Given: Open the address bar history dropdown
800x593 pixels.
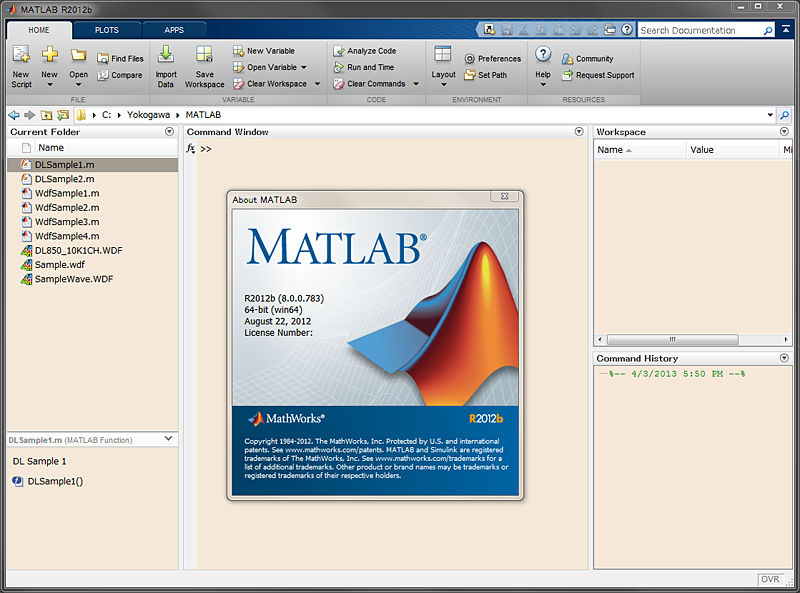Looking at the screenshot, I should [x=770, y=115].
